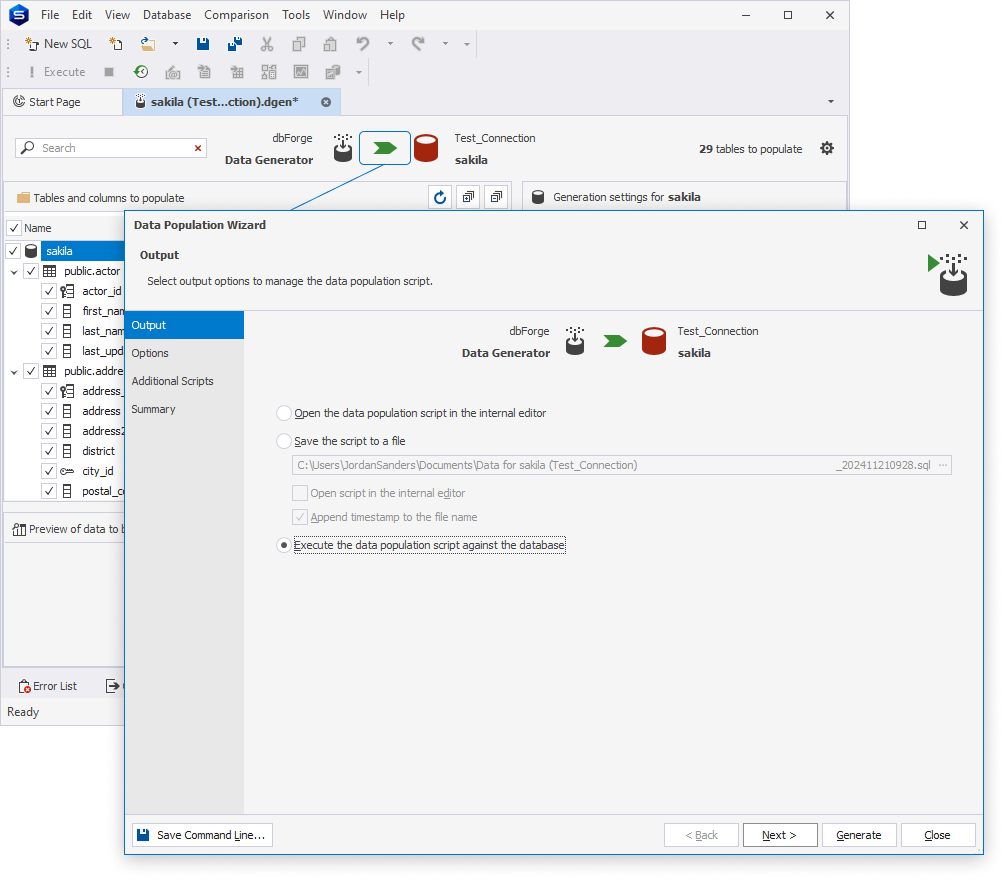Click the Generate button
This screenshot has width=1004, height=880.
click(859, 835)
